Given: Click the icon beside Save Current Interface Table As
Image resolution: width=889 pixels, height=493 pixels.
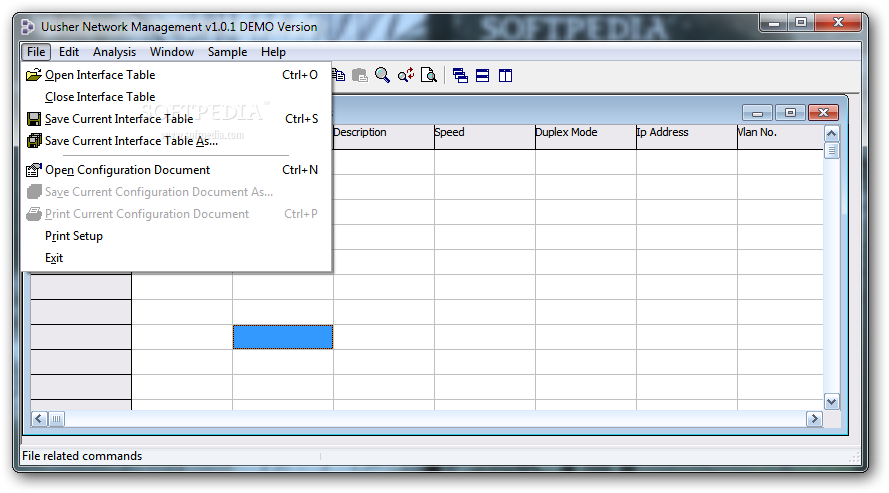Looking at the screenshot, I should click(x=34, y=141).
